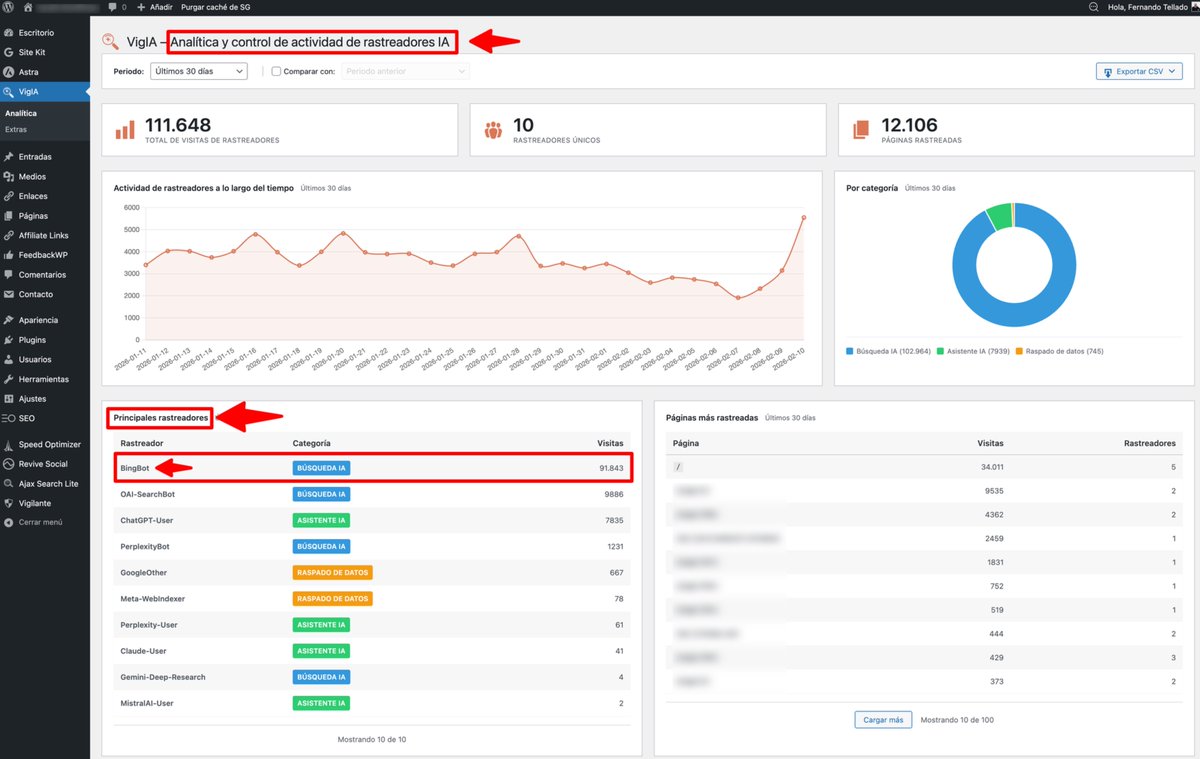The width and height of the screenshot is (1200, 759).
Task: Select the Gemini-Deep-Research row
Action: [372, 677]
